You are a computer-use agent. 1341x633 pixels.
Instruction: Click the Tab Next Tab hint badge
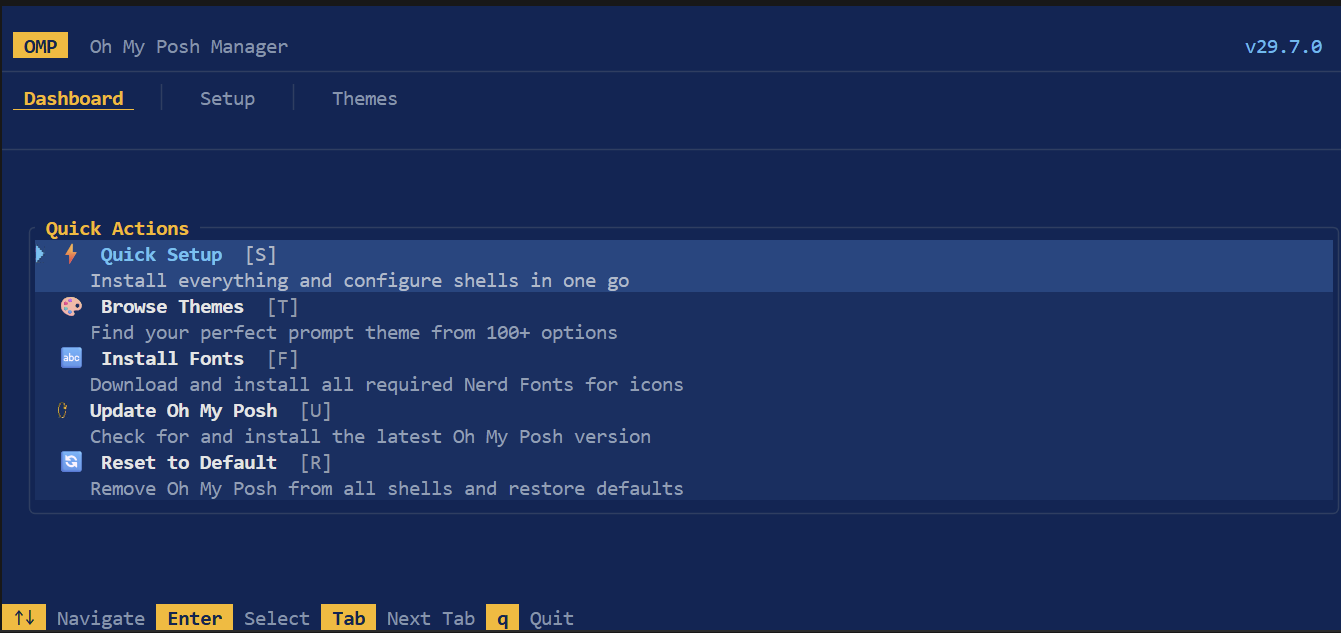click(x=348, y=617)
